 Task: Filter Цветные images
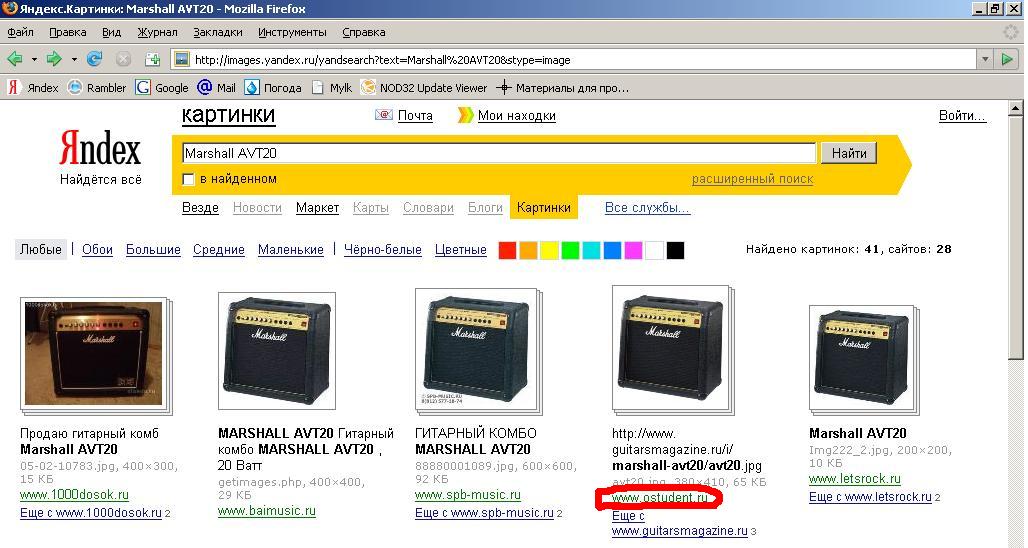[461, 249]
